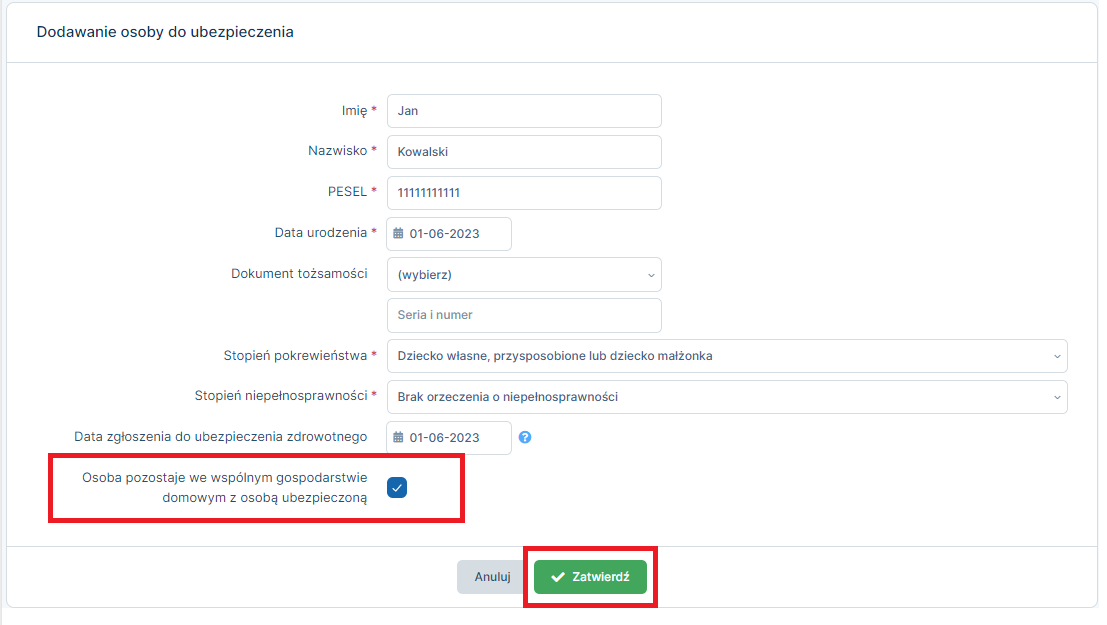This screenshot has height=625, width=1107.
Task: Click the Nazwisko field containing Kowalski
Action: pyautogui.click(x=523, y=152)
